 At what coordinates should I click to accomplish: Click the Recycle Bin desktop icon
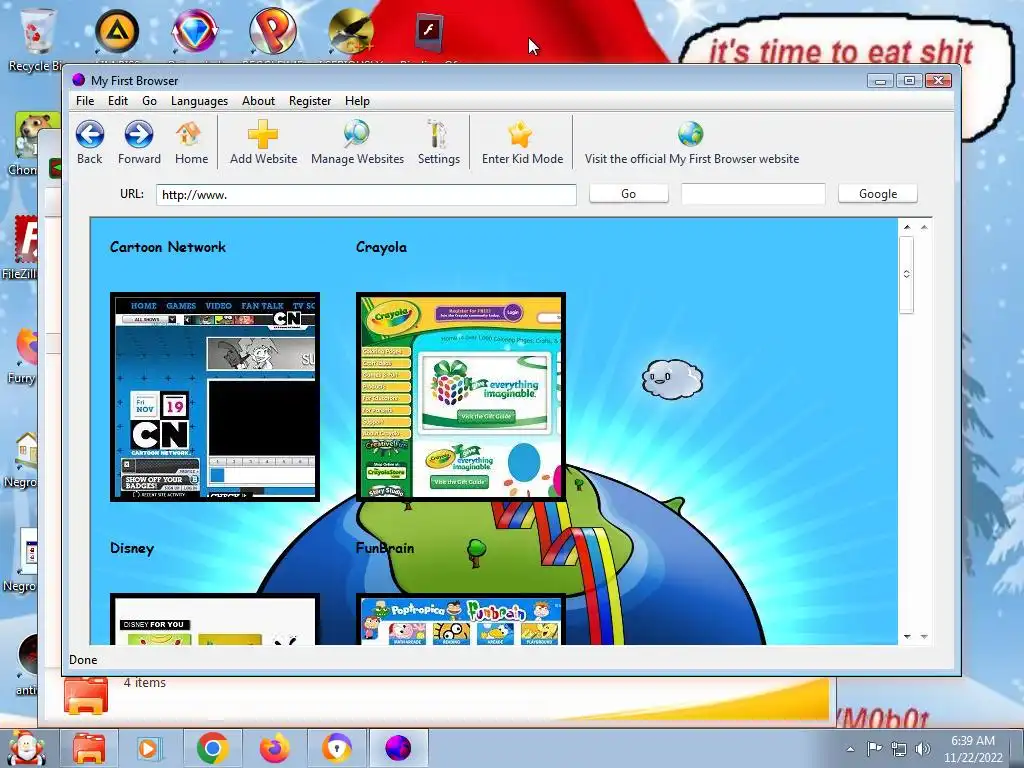point(37,39)
